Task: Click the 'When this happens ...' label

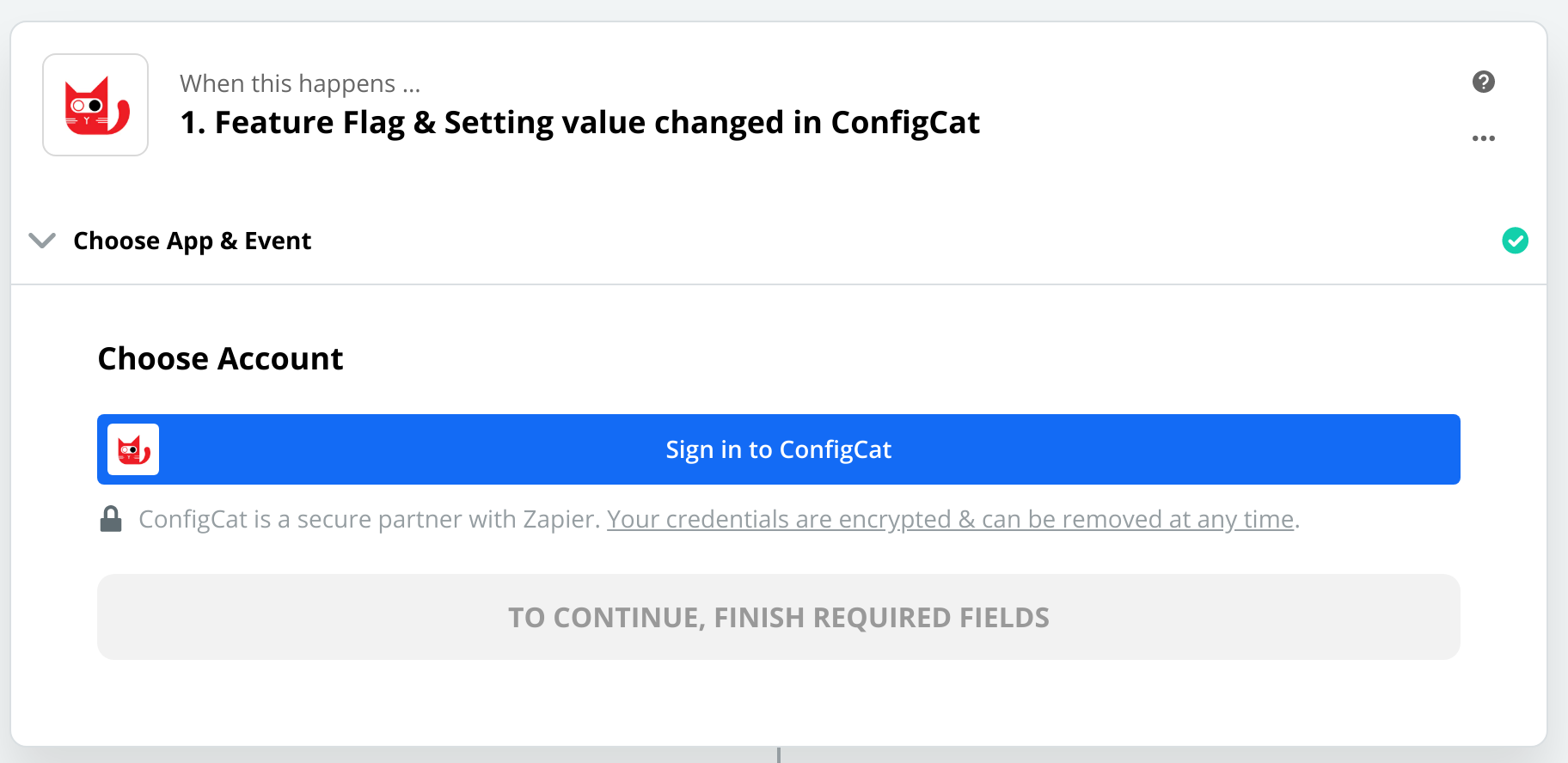Action: [x=300, y=82]
